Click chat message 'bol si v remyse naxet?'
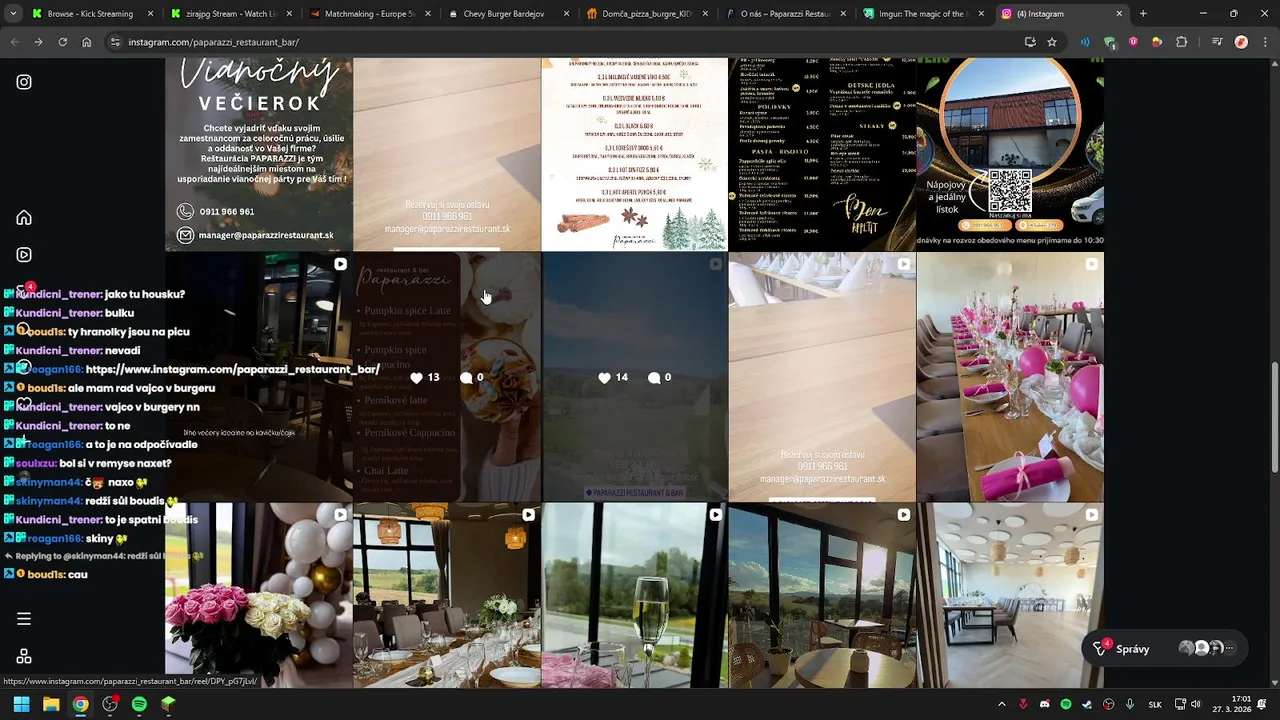The width and height of the screenshot is (1280, 720). [116, 463]
